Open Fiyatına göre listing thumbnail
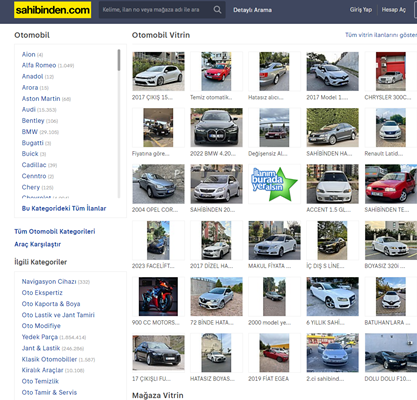 158,127
